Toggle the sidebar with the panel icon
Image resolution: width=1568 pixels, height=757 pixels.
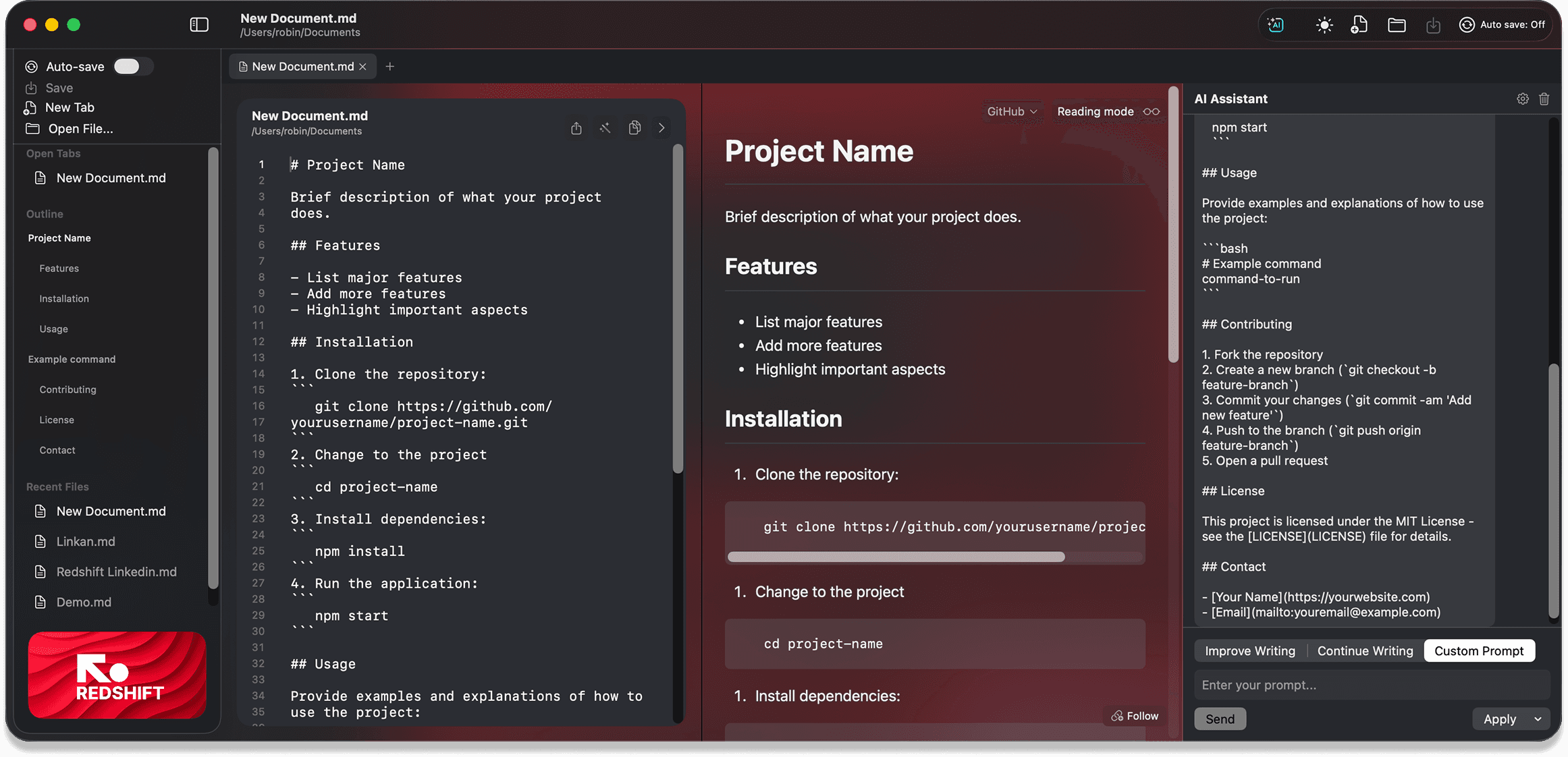pyautogui.click(x=198, y=24)
